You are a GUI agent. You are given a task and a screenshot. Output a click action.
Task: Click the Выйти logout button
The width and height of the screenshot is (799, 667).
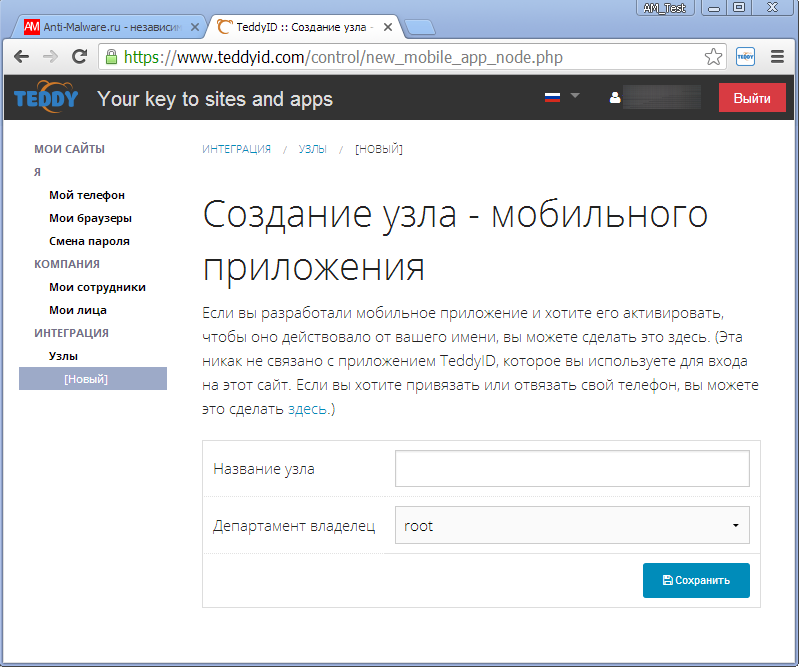pyautogui.click(x=752, y=98)
